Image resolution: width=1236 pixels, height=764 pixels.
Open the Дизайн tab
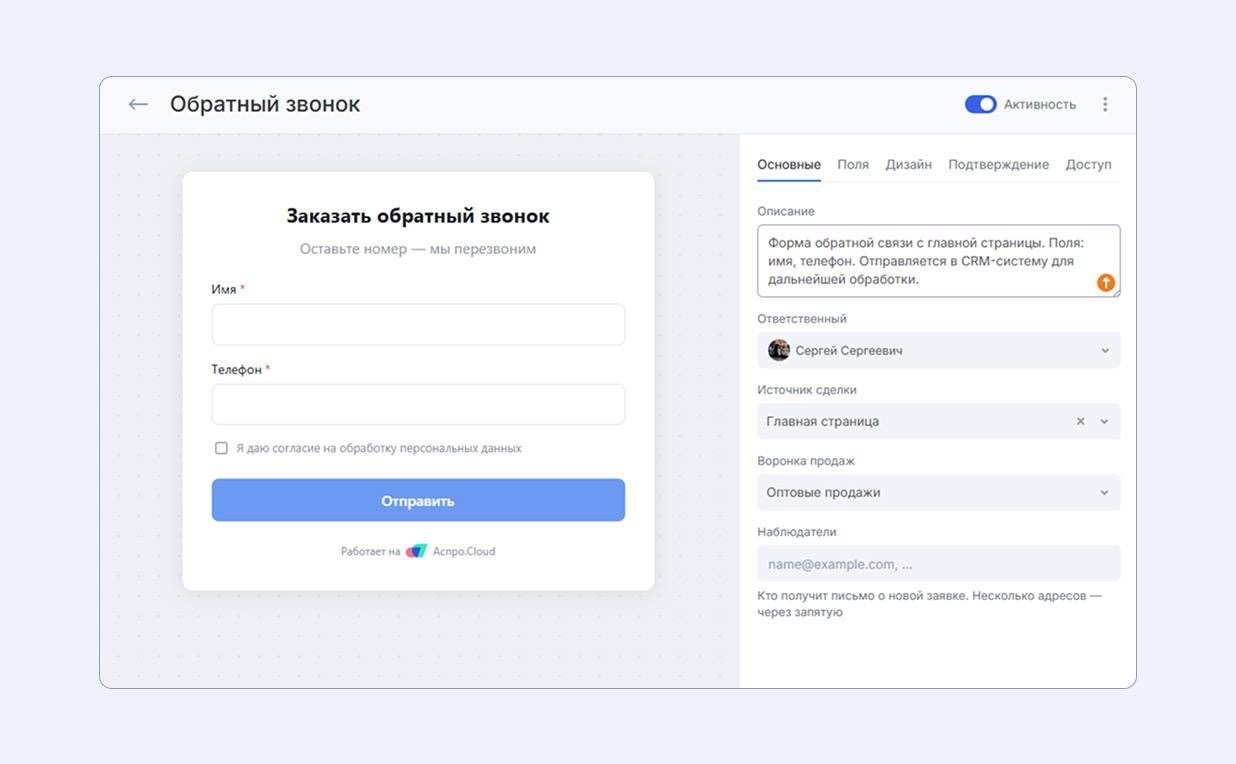(908, 164)
